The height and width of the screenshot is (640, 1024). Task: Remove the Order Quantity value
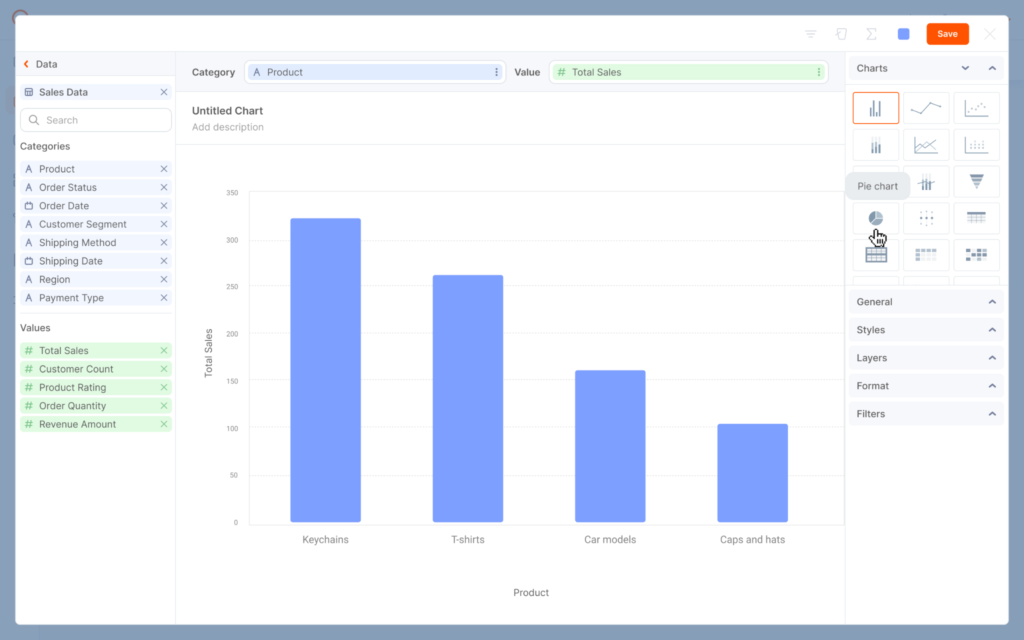[x=164, y=406]
